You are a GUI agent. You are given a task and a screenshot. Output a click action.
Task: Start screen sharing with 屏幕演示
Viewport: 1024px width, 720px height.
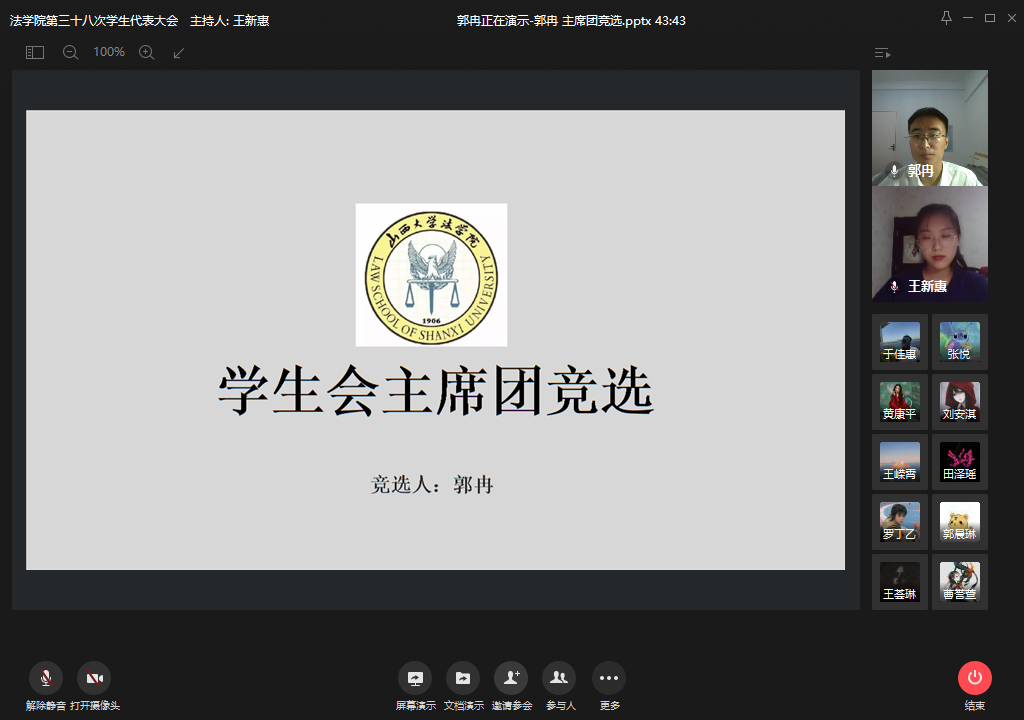[415, 687]
